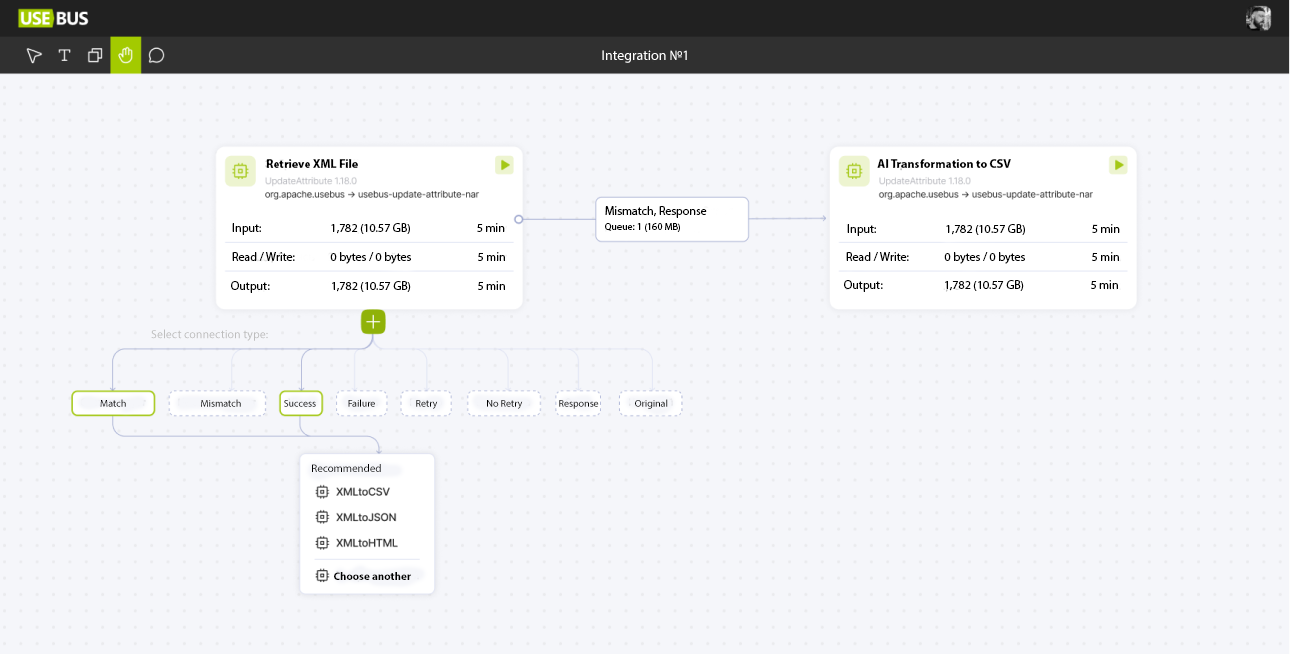This screenshot has width=1290, height=654.
Task: Activate the Hand pan tool
Action: (126, 55)
